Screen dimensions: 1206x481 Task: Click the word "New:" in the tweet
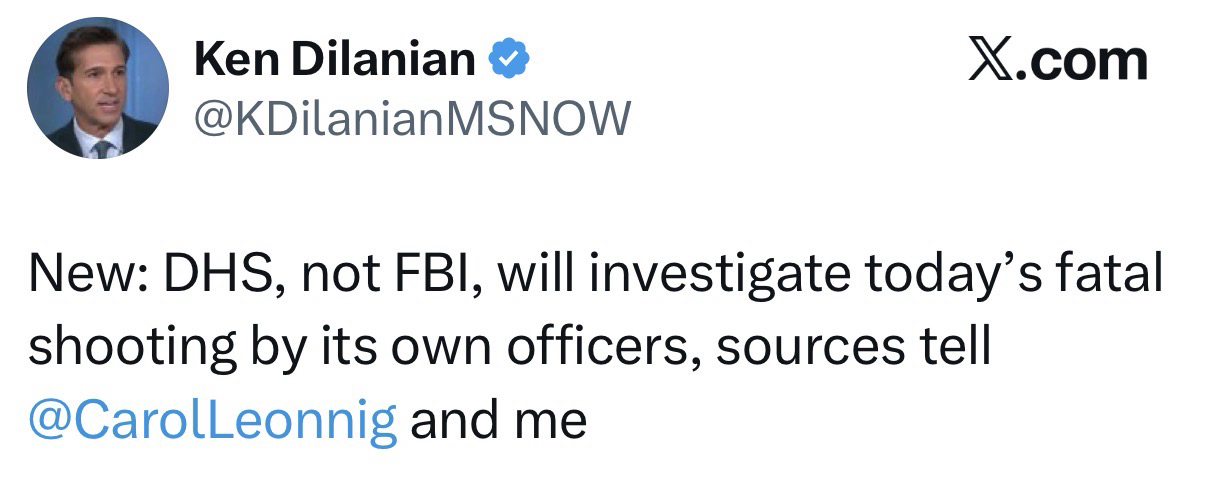(83, 275)
